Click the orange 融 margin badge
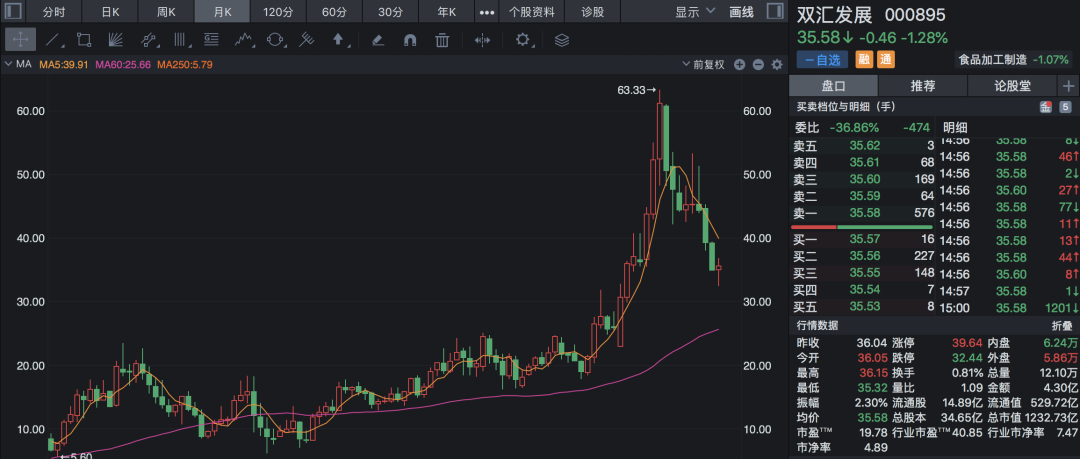Image resolution: width=1080 pixels, height=459 pixels. pyautogui.click(x=864, y=60)
